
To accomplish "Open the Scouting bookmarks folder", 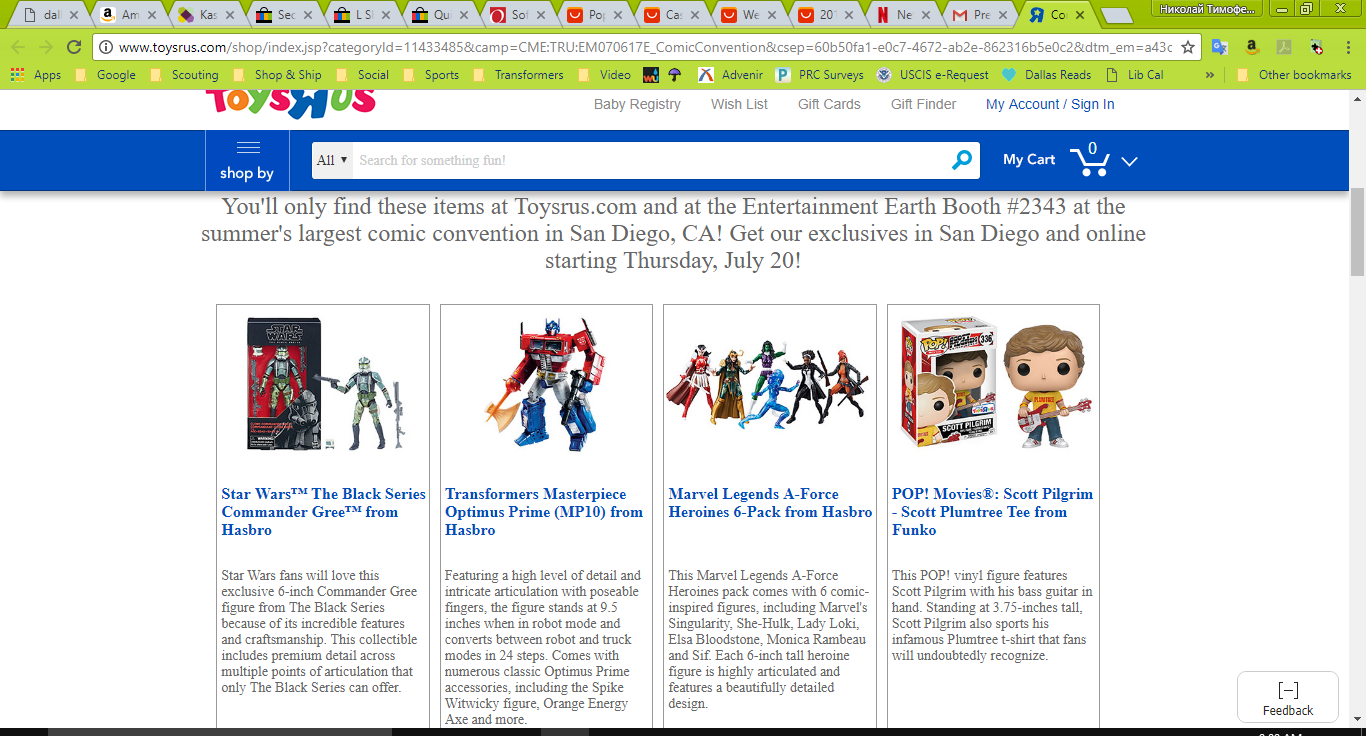I will (x=184, y=75).
